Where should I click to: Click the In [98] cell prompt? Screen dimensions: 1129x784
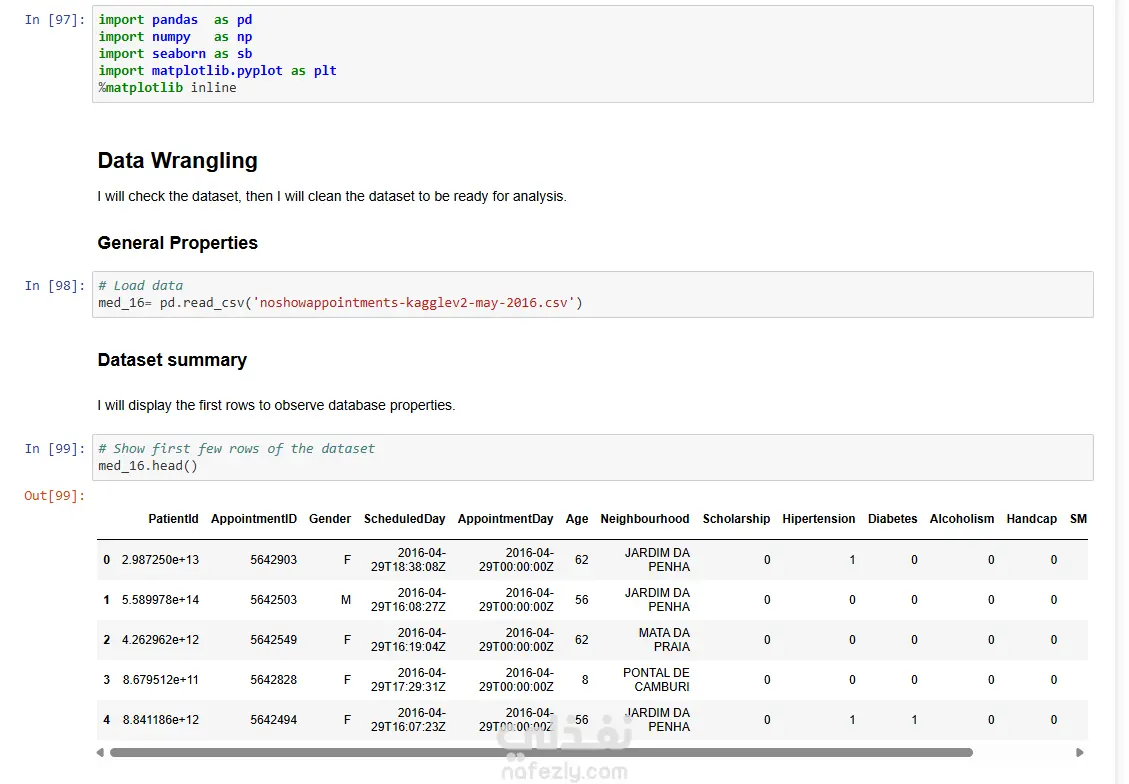(55, 286)
